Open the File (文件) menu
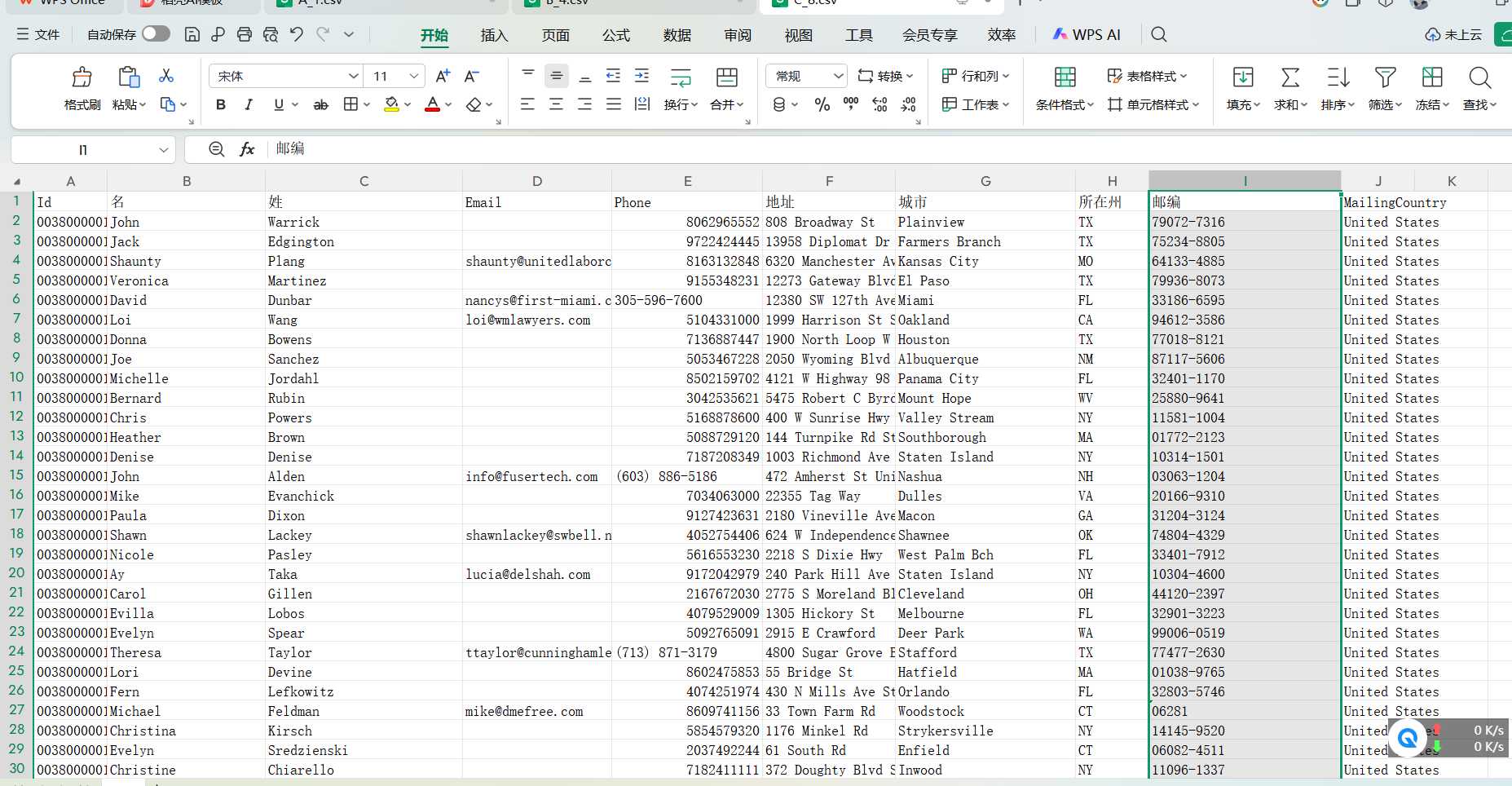The height and width of the screenshot is (786, 1512). pyautogui.click(x=38, y=34)
